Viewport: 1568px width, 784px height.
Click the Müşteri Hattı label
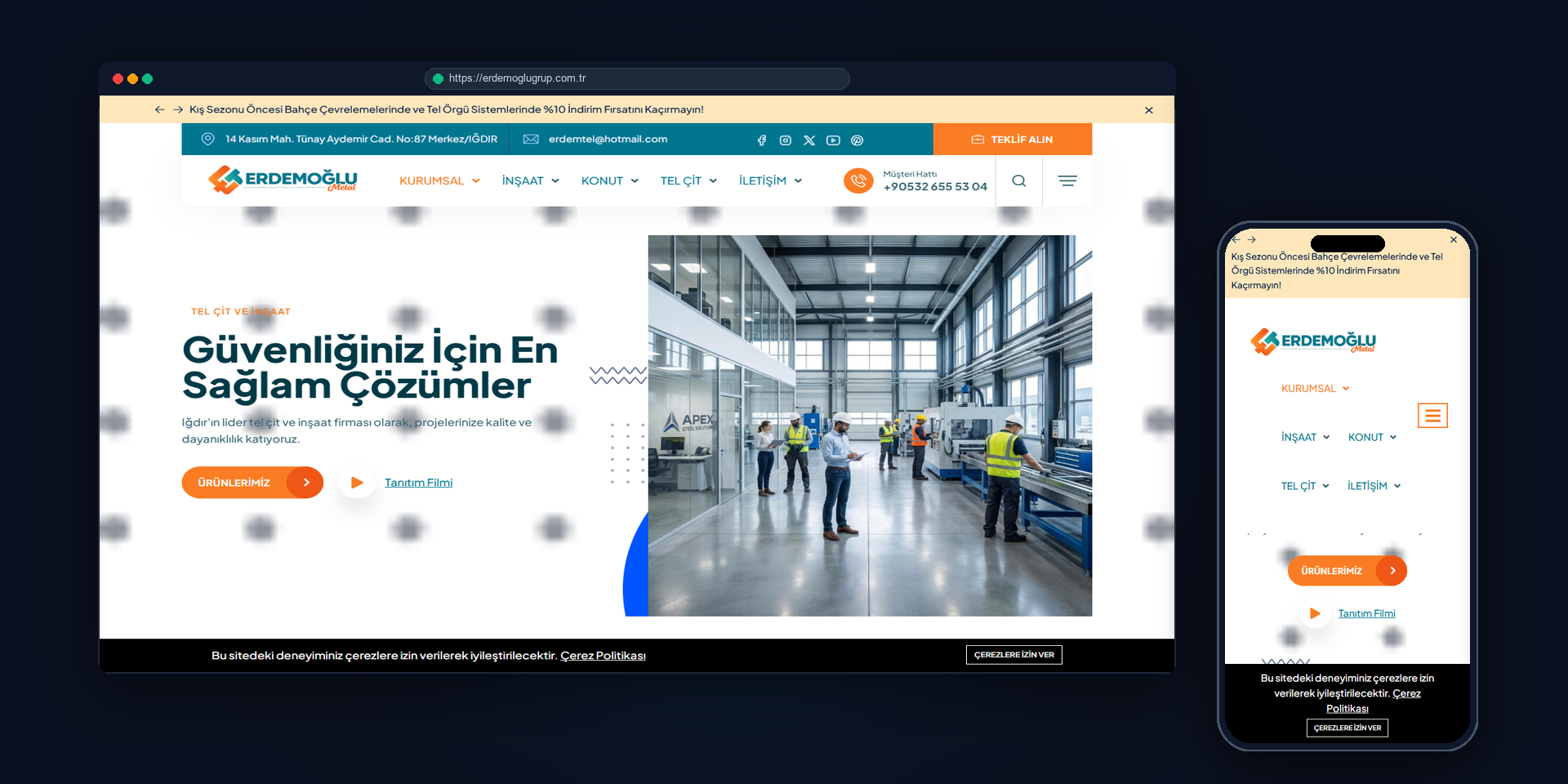[x=910, y=174]
